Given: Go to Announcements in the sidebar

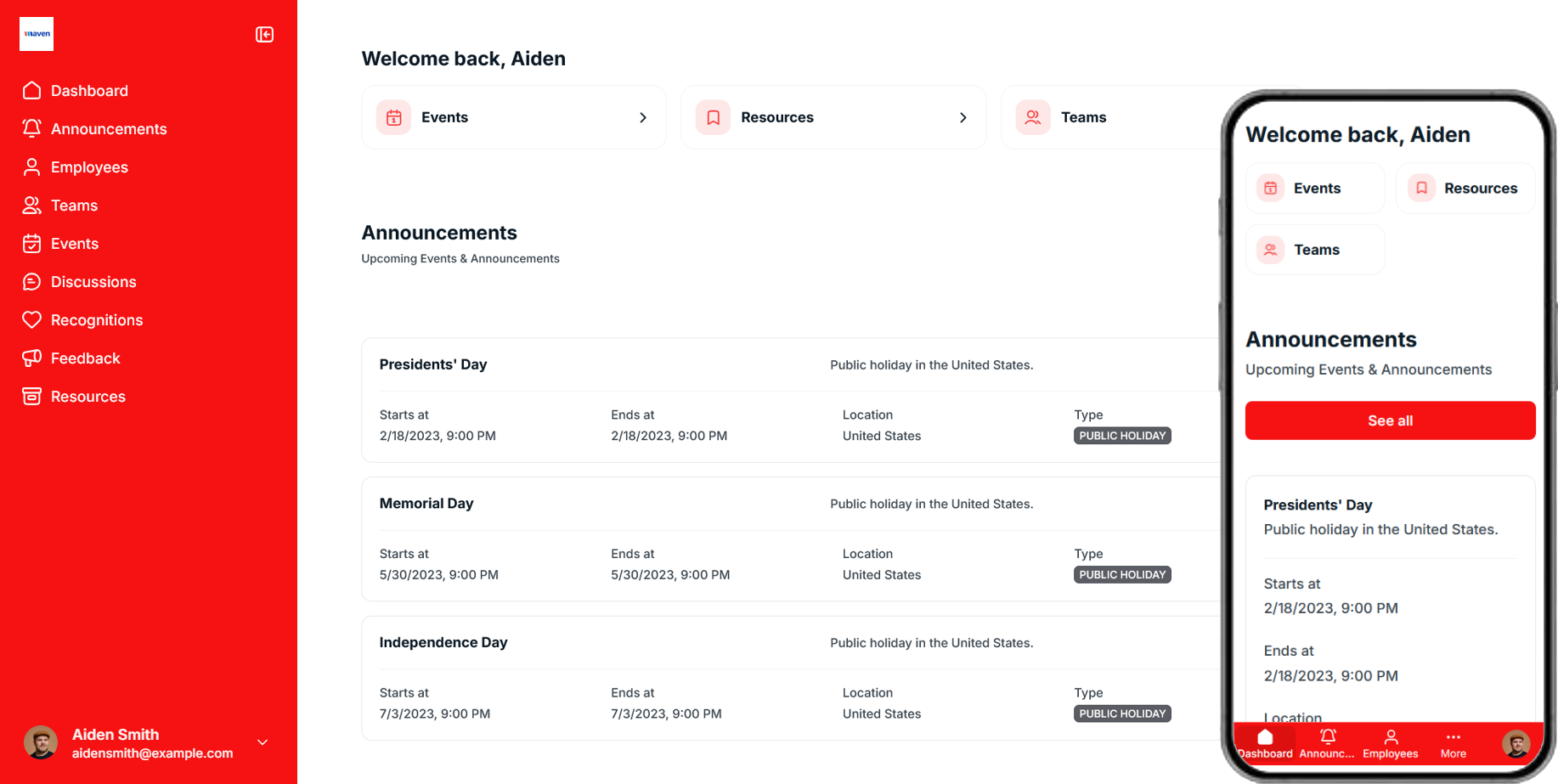Looking at the screenshot, I should [x=109, y=129].
